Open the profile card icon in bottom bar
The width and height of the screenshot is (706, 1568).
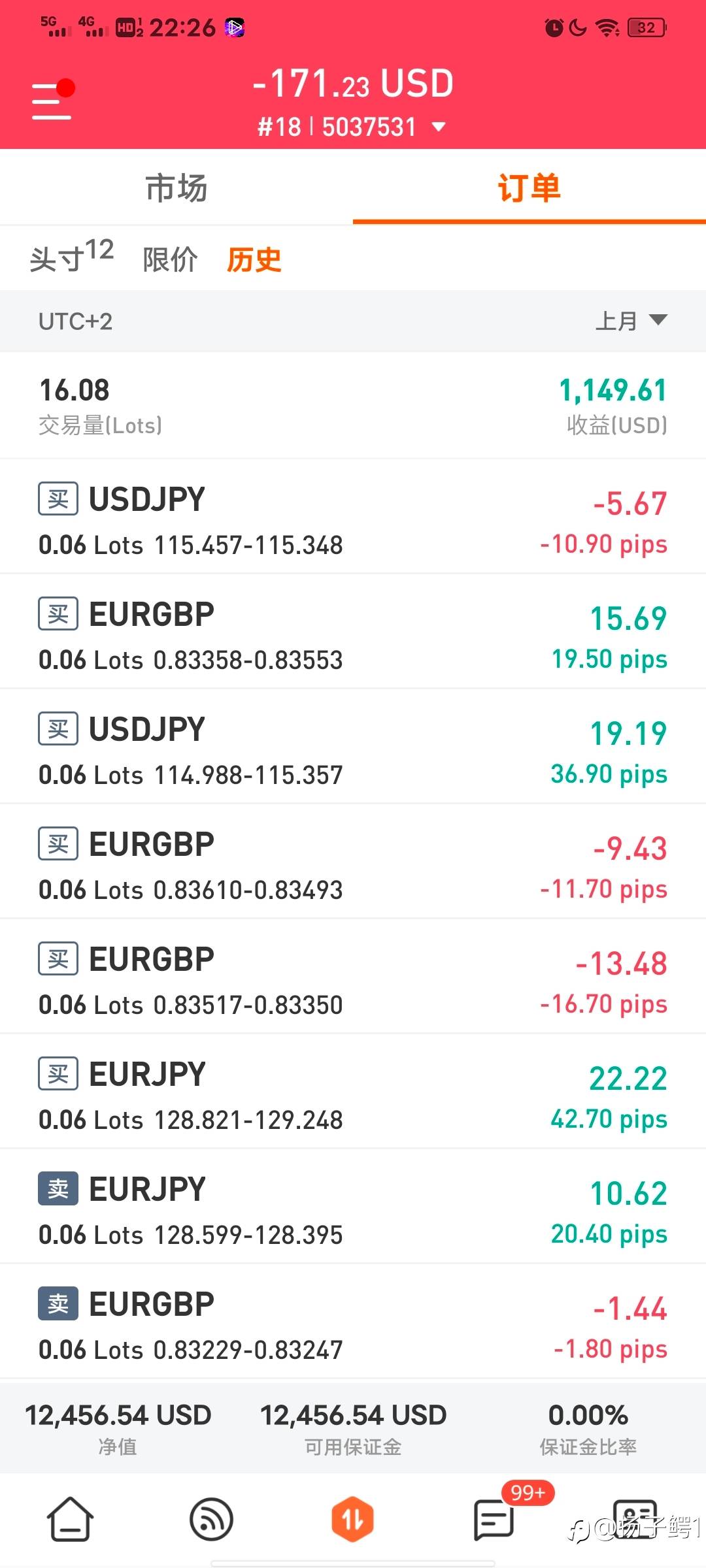634,1520
